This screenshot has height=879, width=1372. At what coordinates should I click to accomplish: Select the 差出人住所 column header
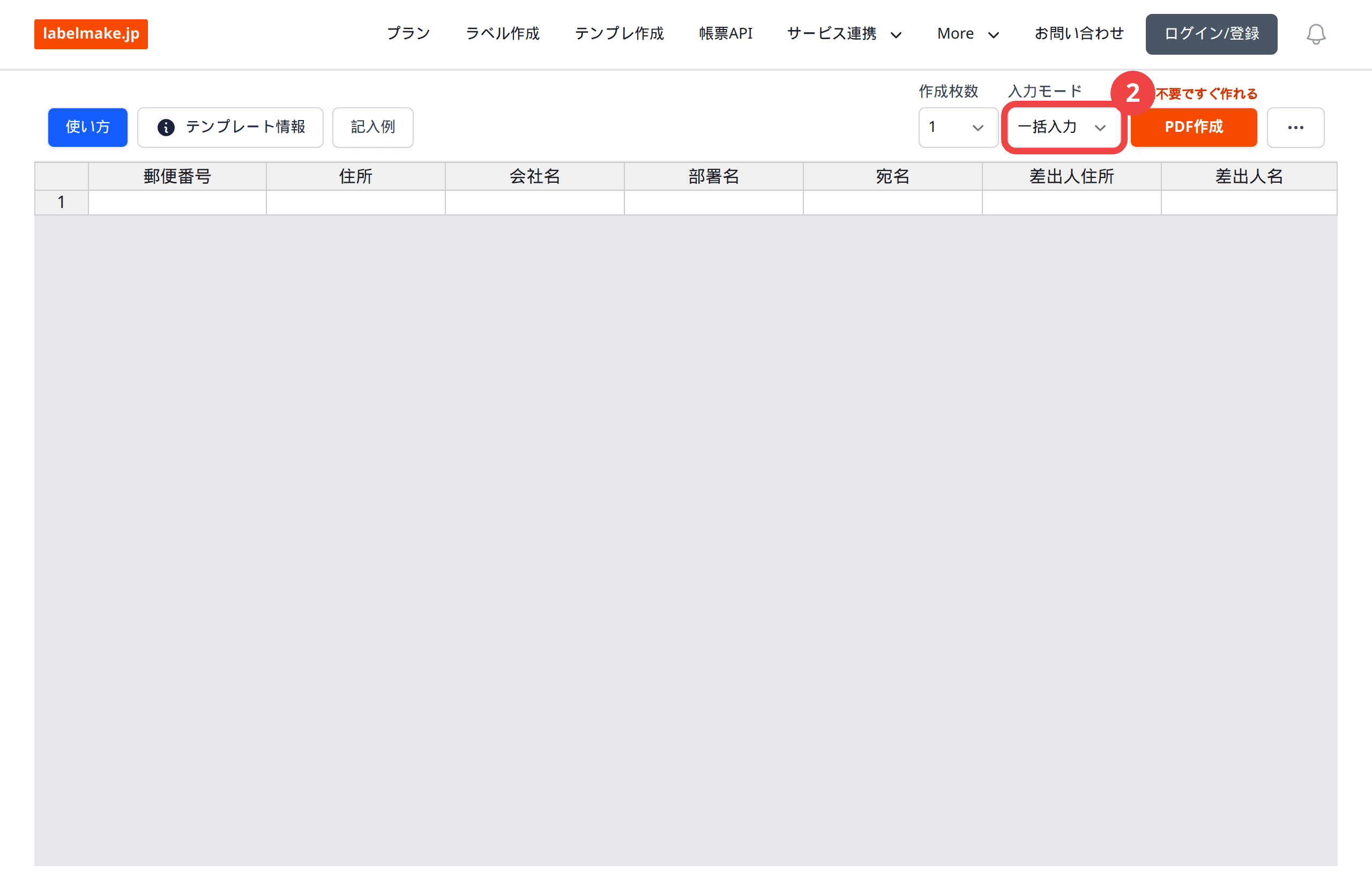tap(1072, 176)
